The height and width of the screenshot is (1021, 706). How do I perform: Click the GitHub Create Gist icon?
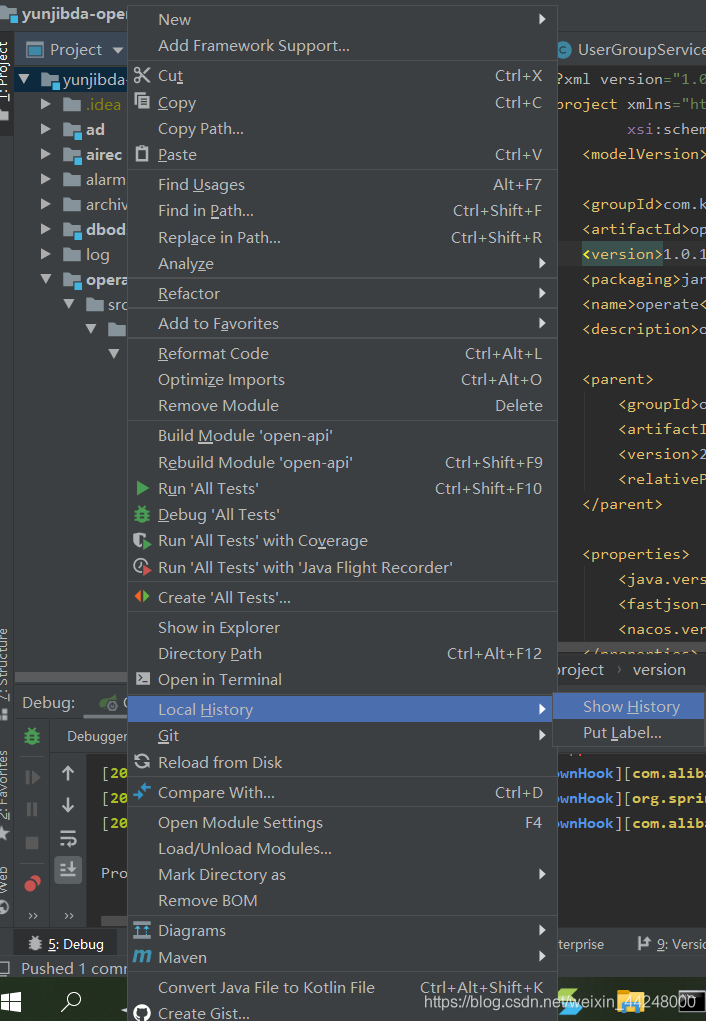142,1013
